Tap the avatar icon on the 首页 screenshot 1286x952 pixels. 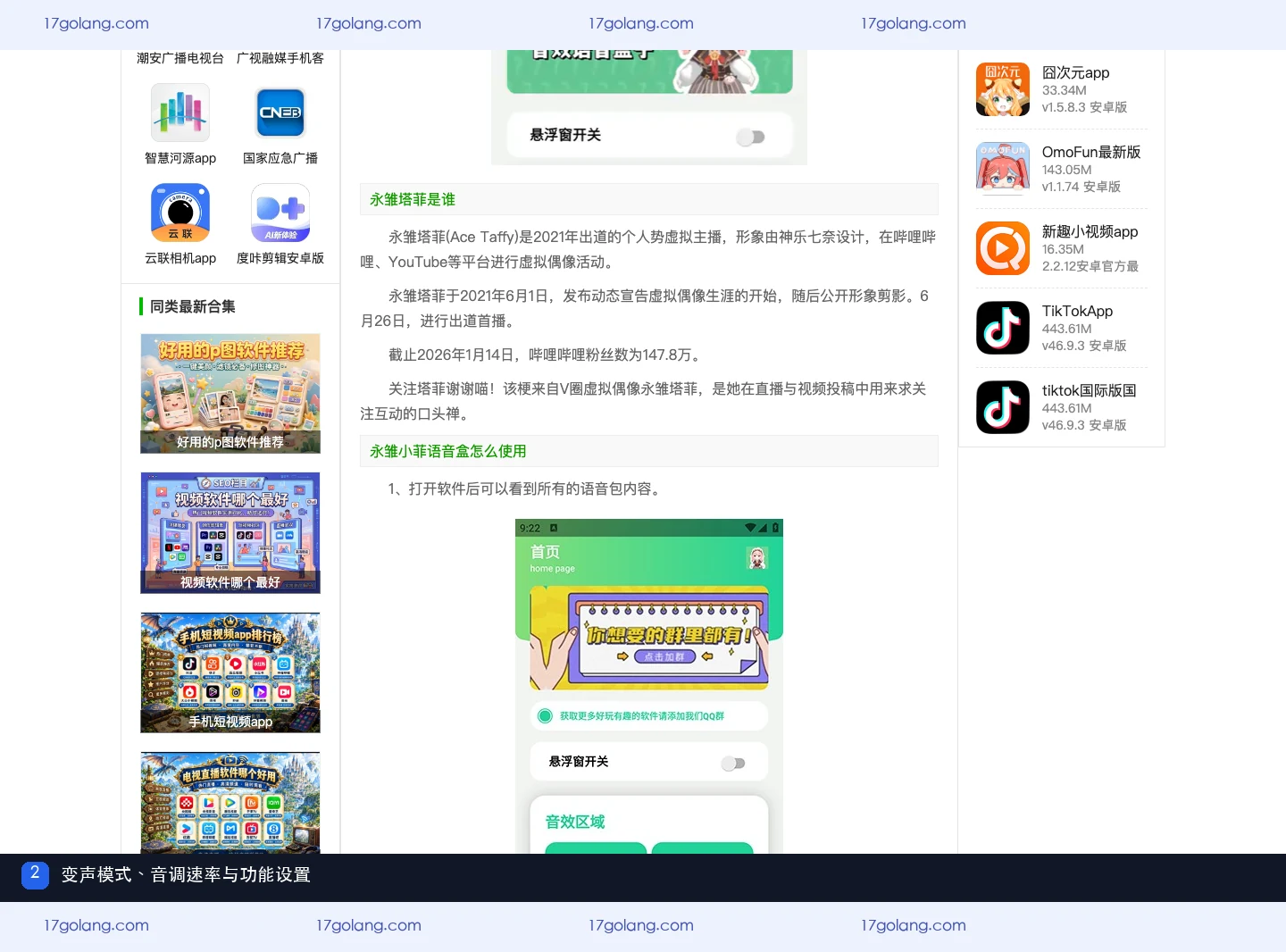(x=757, y=558)
